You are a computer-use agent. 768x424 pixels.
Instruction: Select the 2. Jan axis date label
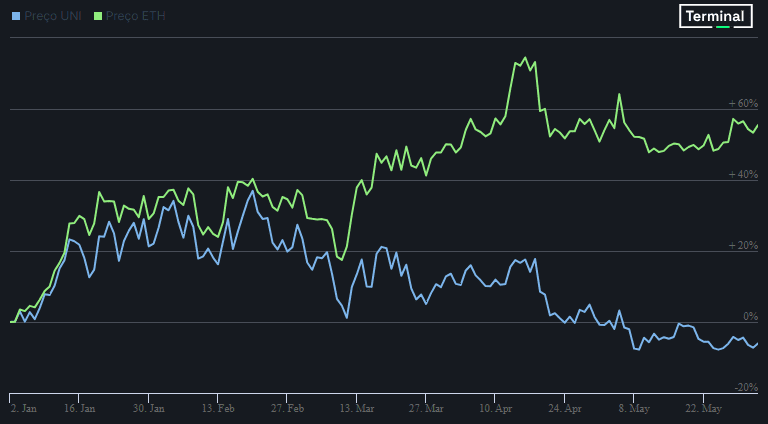pos(24,408)
